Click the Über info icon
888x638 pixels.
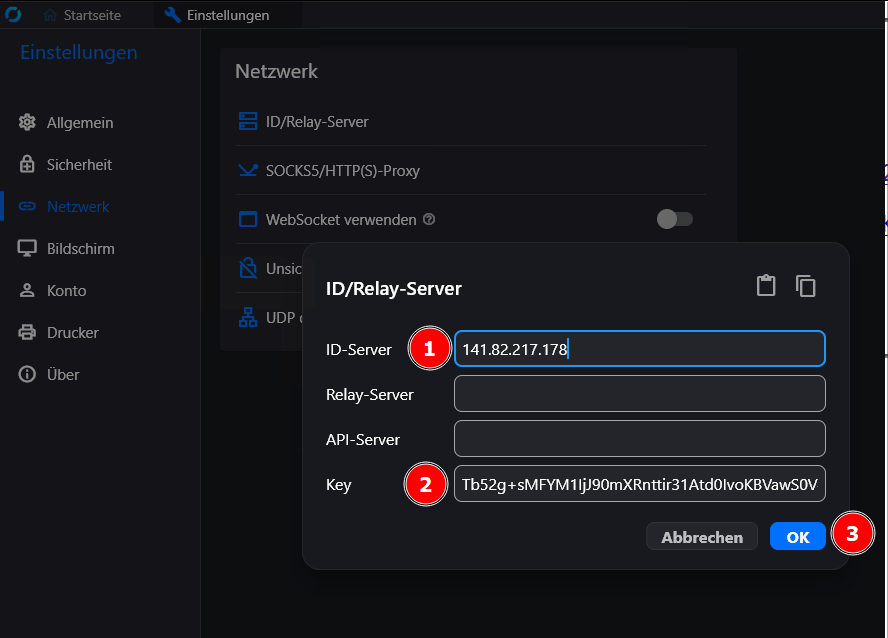coord(27,374)
